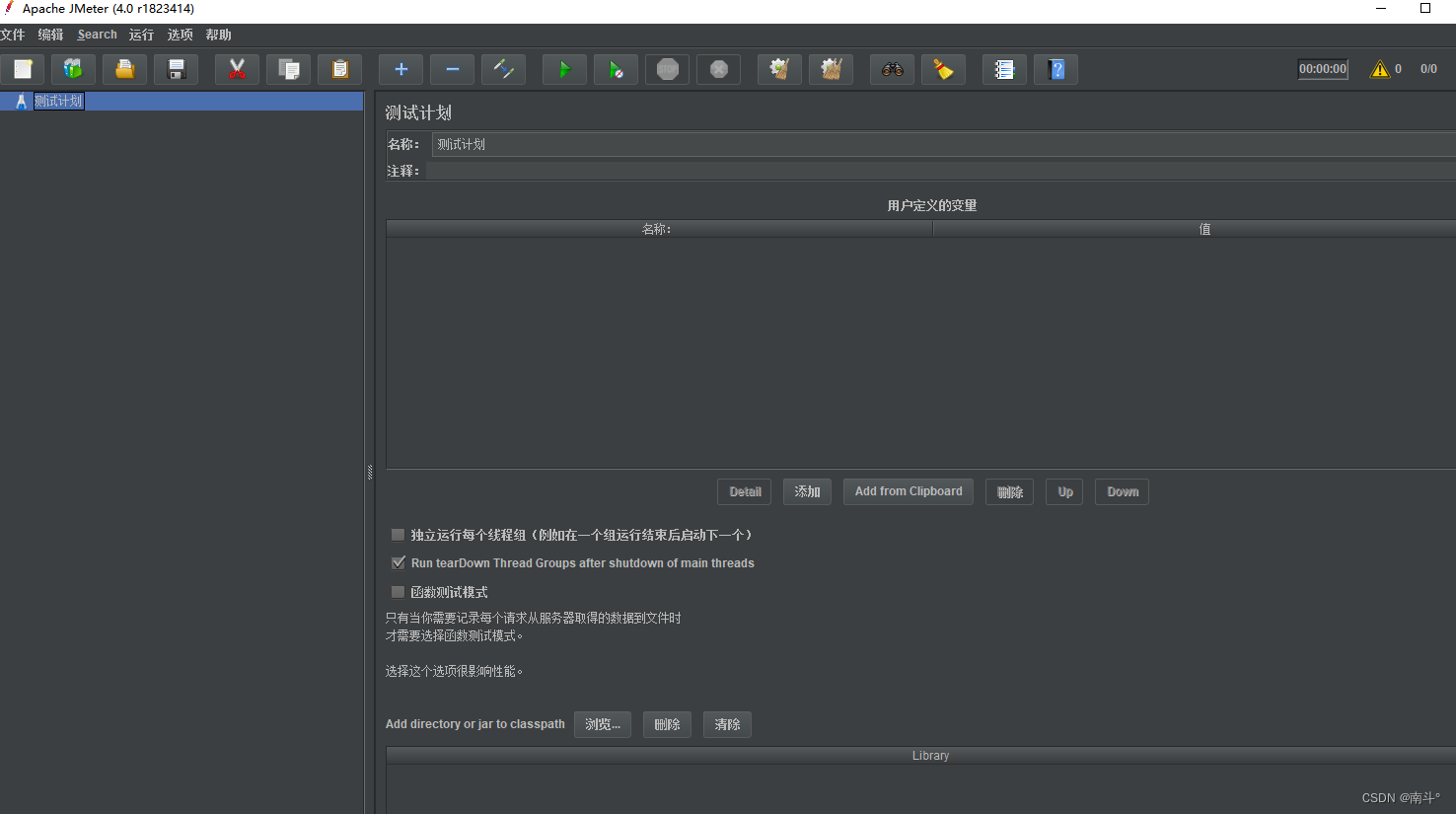Screen dimensions: 1456x814
Task: Click the Shutdown threads icon
Action: (718, 69)
